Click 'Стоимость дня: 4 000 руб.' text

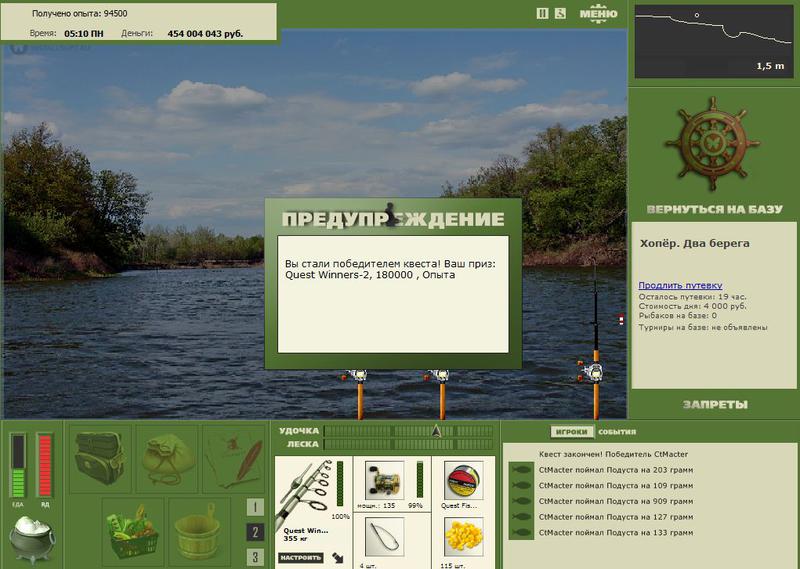[692, 306]
